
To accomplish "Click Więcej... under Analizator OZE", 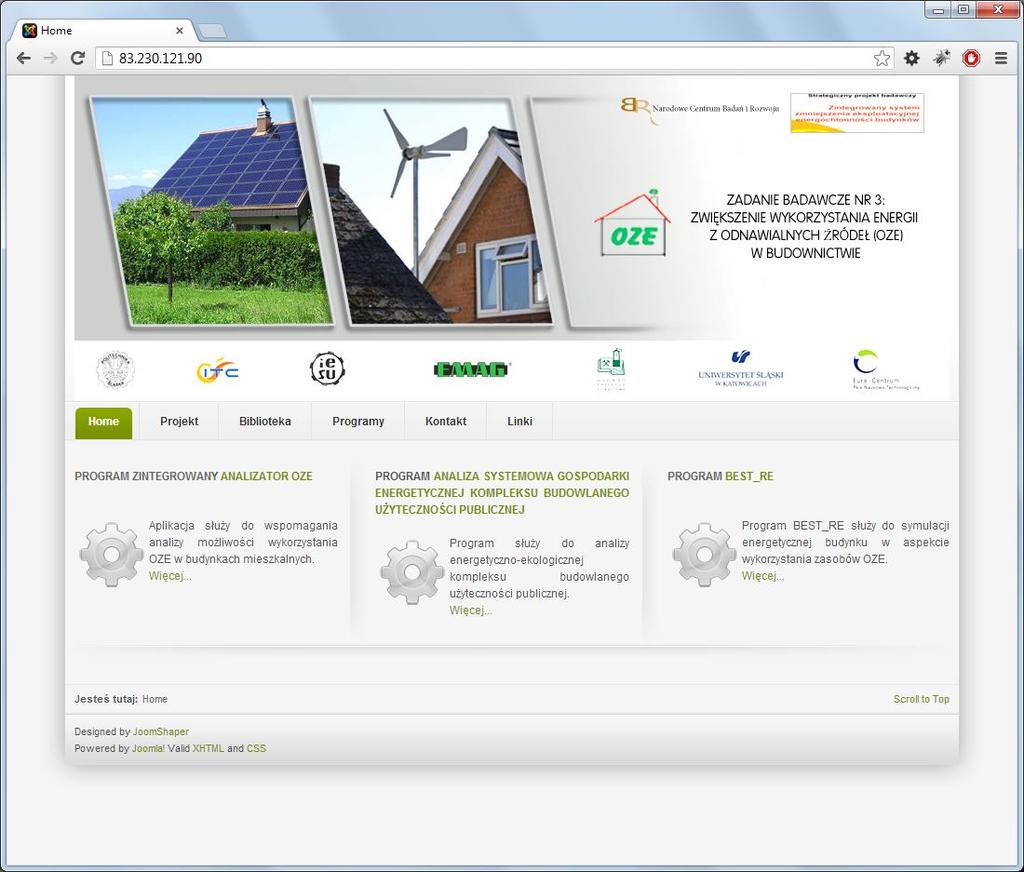I will tap(170, 576).
